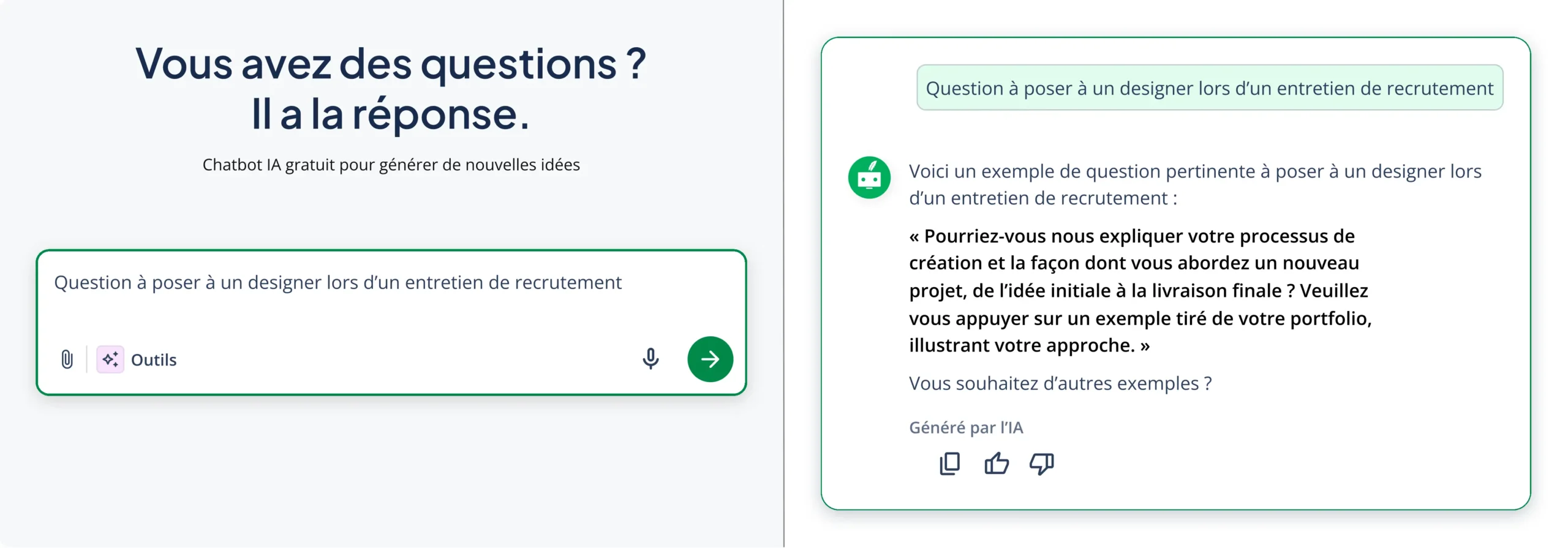1568x548 pixels.
Task: Click "Vous souhaitez d'autres exemples ?" text
Action: [1060, 383]
